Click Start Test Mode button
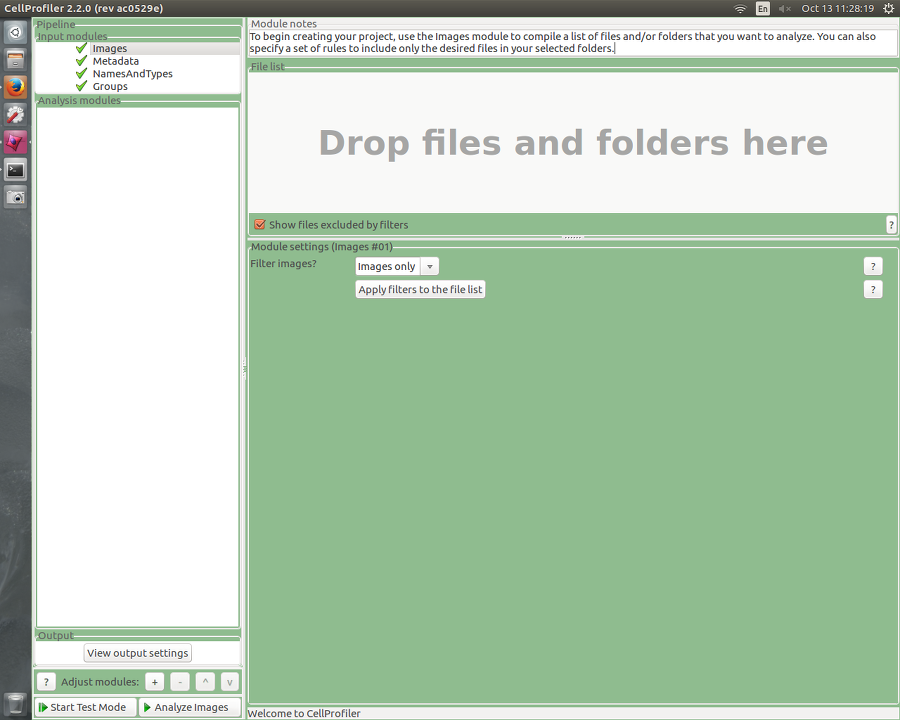 (85, 707)
